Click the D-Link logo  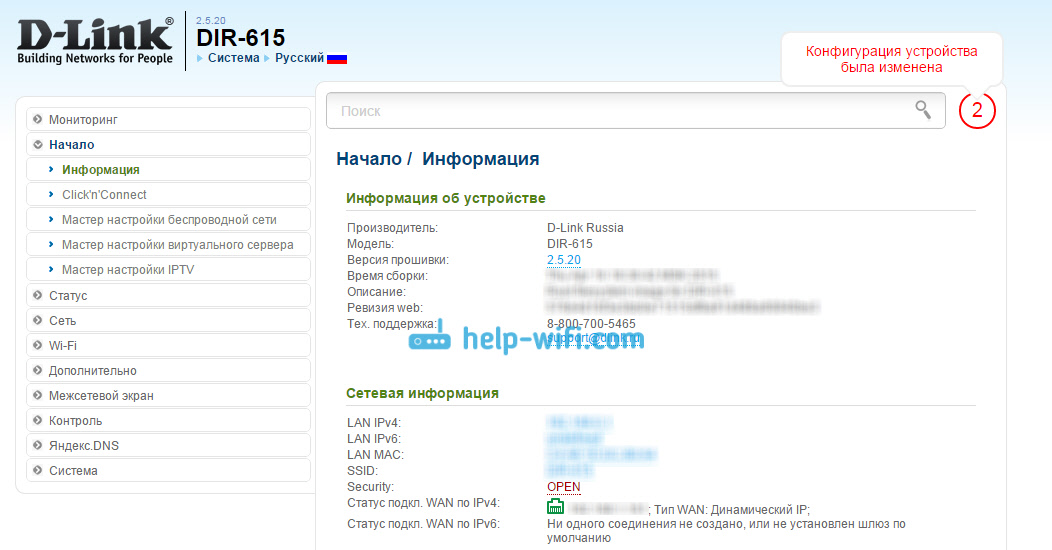pos(95,41)
